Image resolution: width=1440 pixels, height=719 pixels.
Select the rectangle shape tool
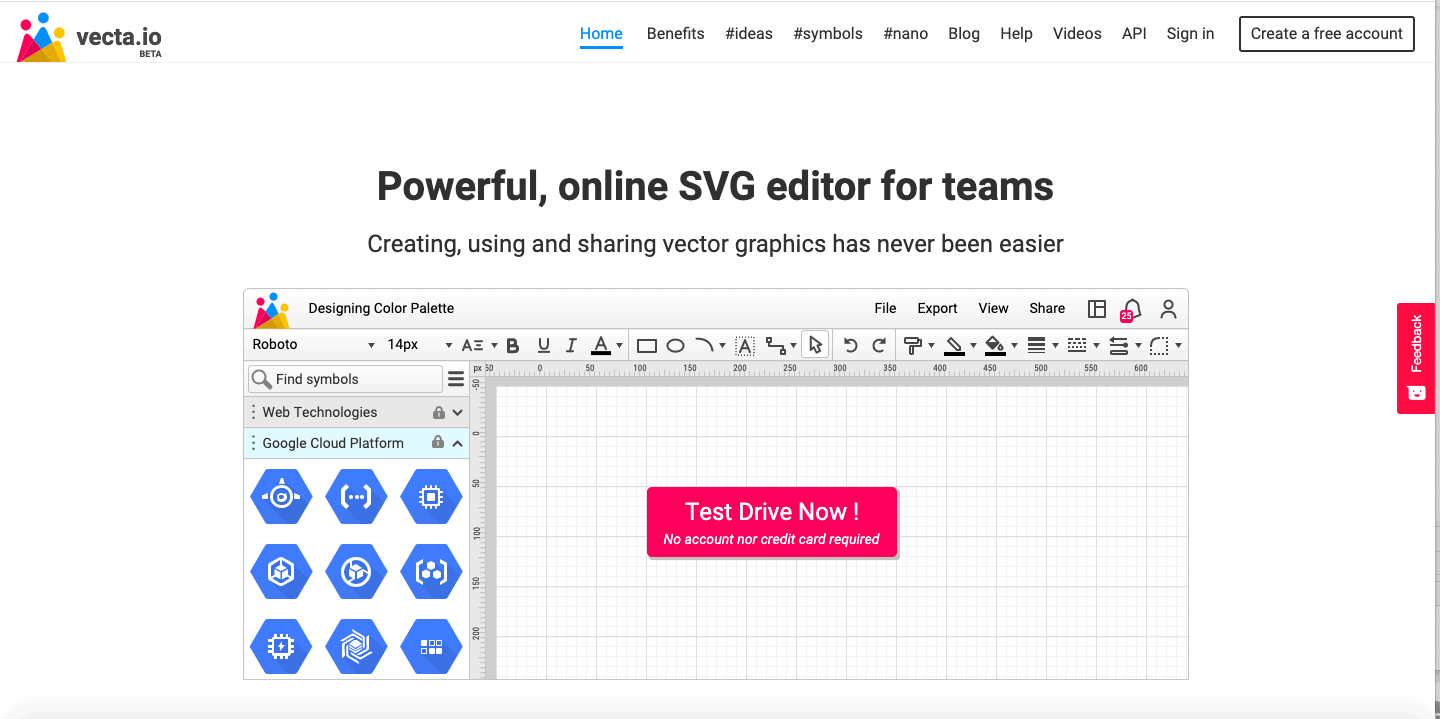point(647,345)
